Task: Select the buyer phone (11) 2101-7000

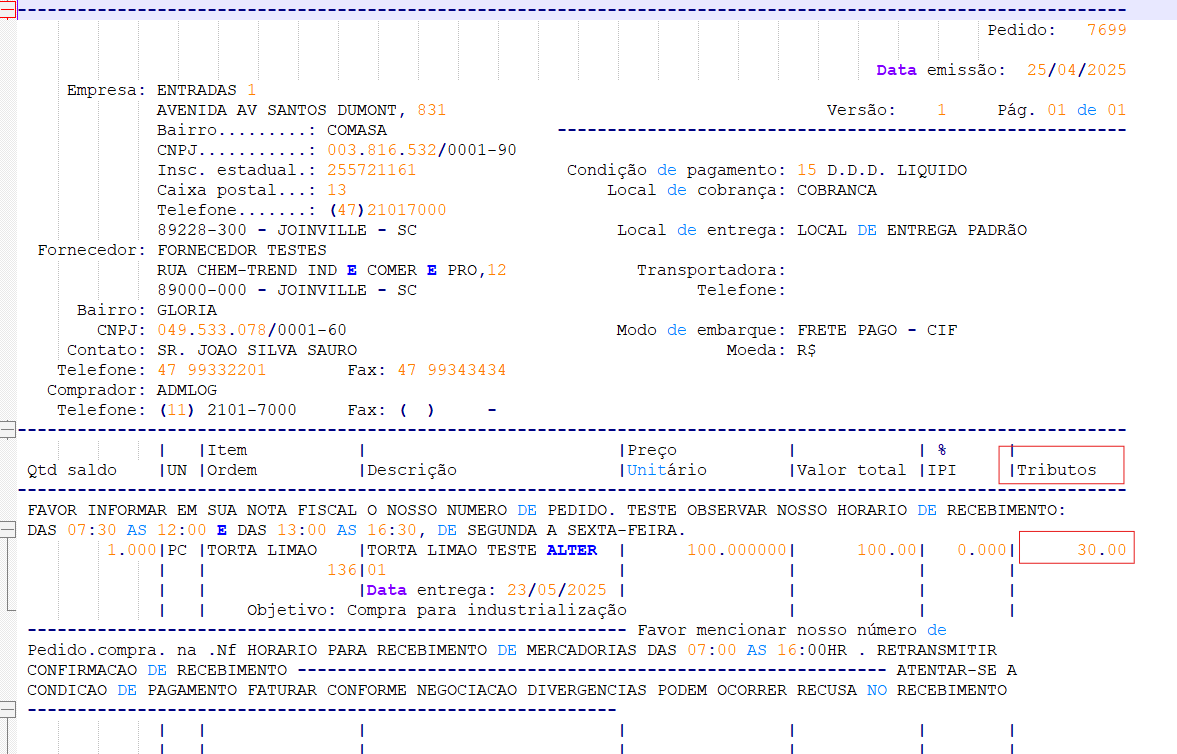Action: [228, 411]
